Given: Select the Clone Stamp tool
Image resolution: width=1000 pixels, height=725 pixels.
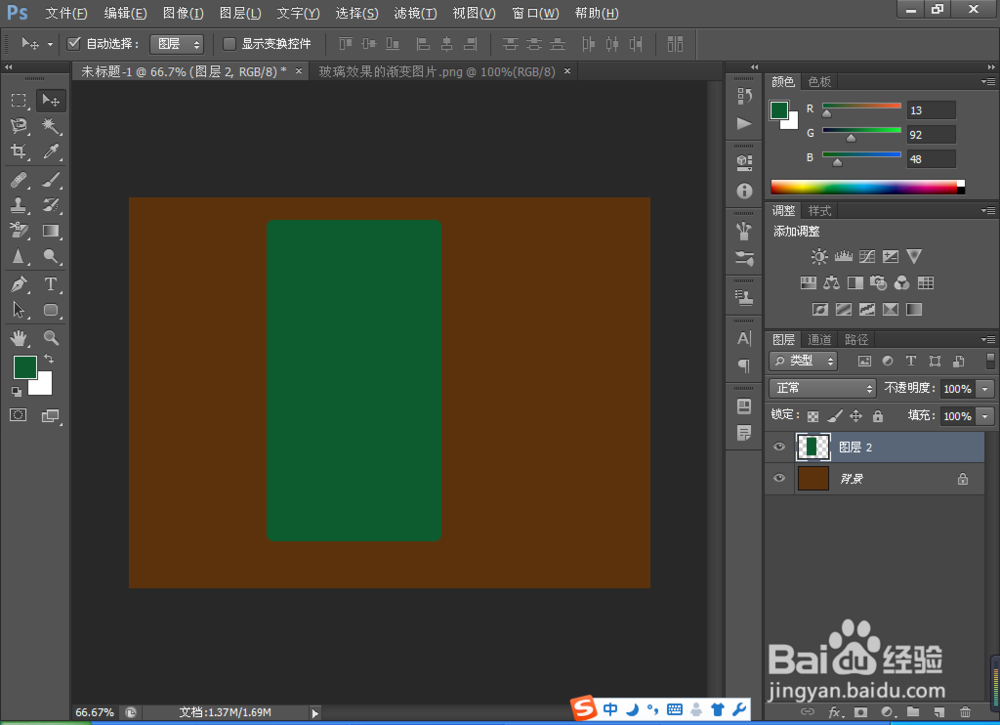Looking at the screenshot, I should (x=18, y=205).
